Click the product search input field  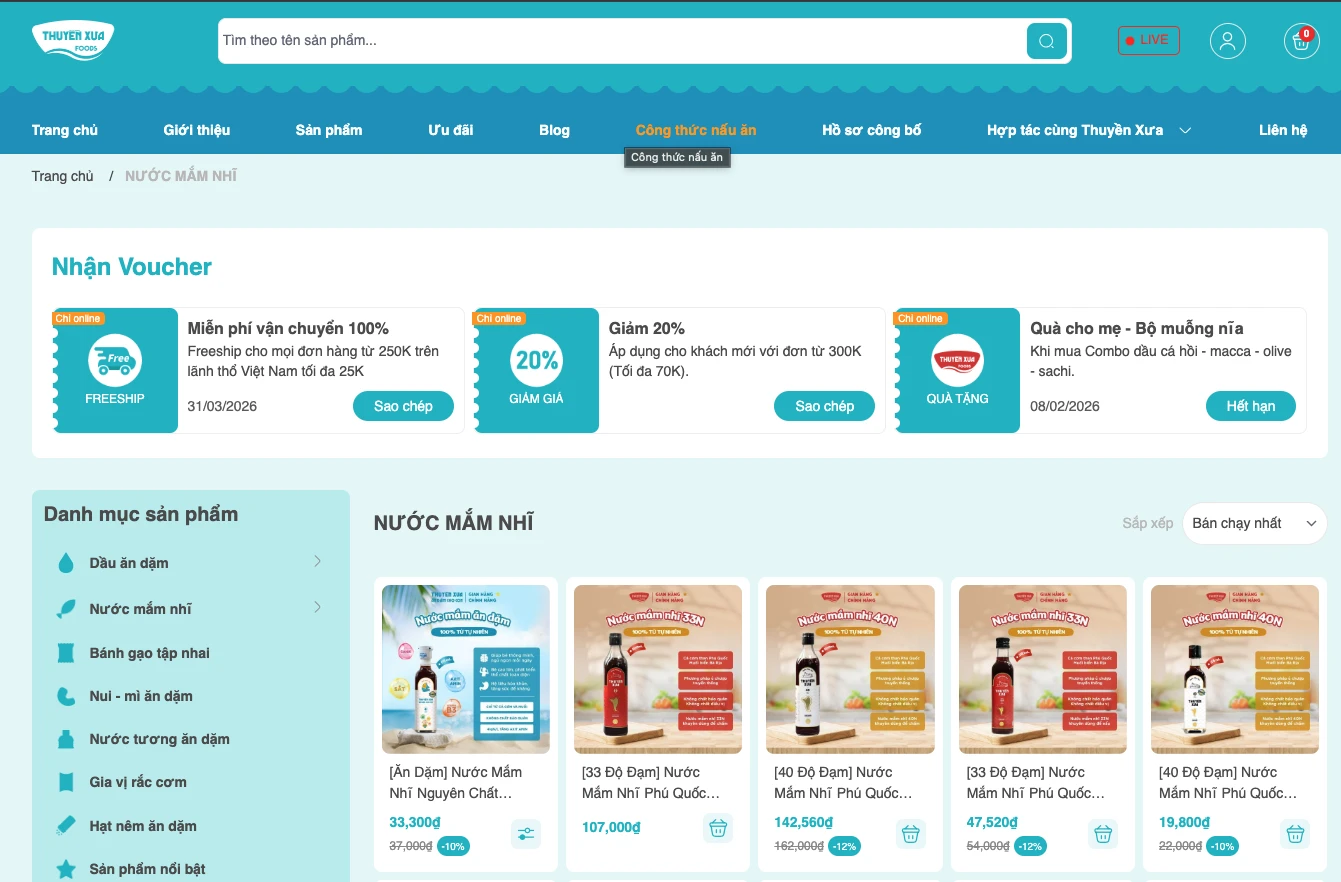point(622,41)
